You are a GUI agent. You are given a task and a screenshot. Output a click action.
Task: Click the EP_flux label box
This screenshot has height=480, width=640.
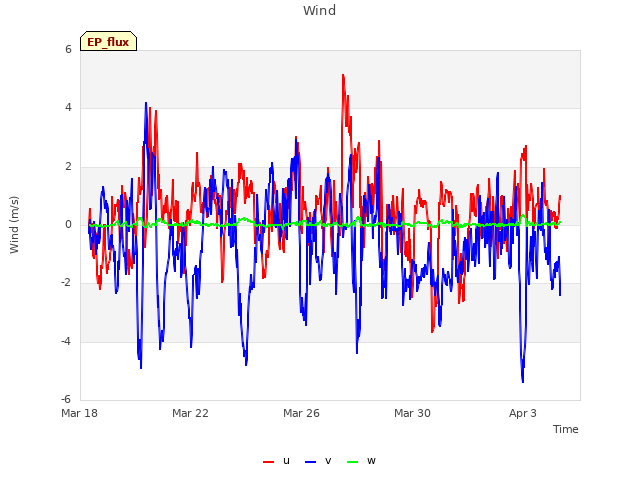(x=108, y=41)
